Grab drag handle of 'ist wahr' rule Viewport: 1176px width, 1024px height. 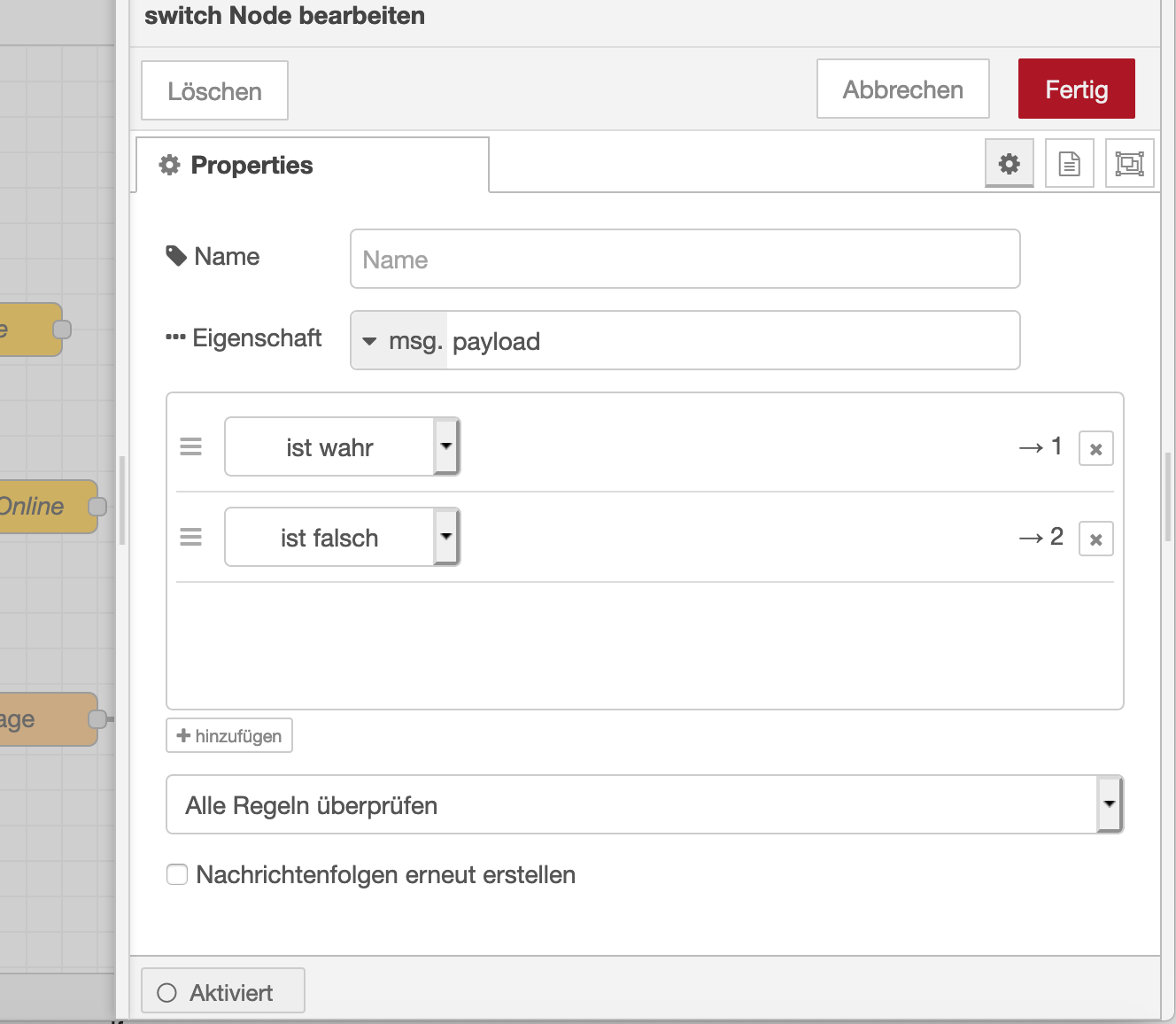click(191, 447)
